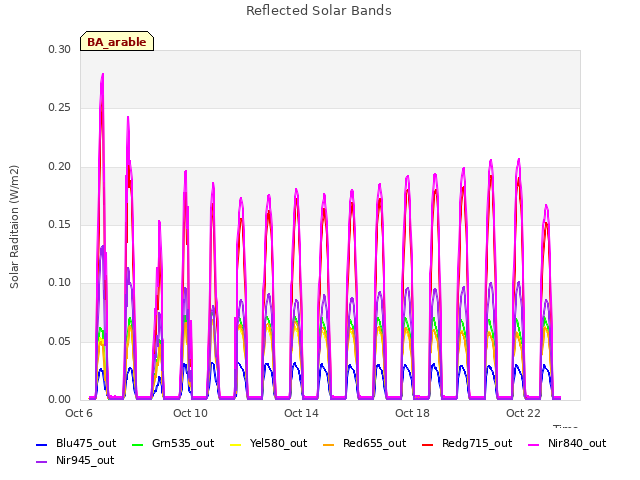Click the 0.20 y-axis label
This screenshot has height=480, width=640.
pos(59,167)
